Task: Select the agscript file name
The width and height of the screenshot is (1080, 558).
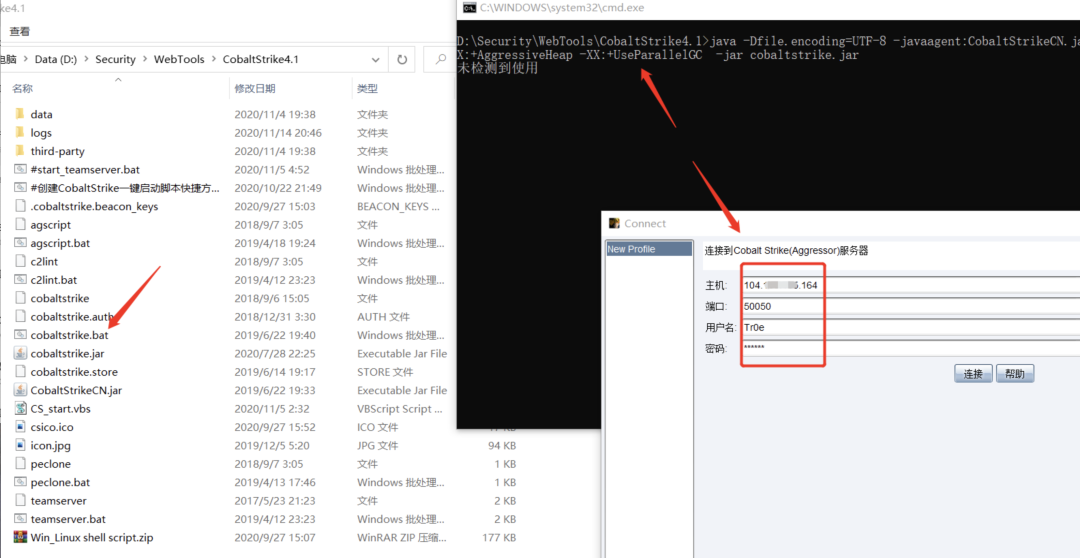Action: pyautogui.click(x=50, y=225)
